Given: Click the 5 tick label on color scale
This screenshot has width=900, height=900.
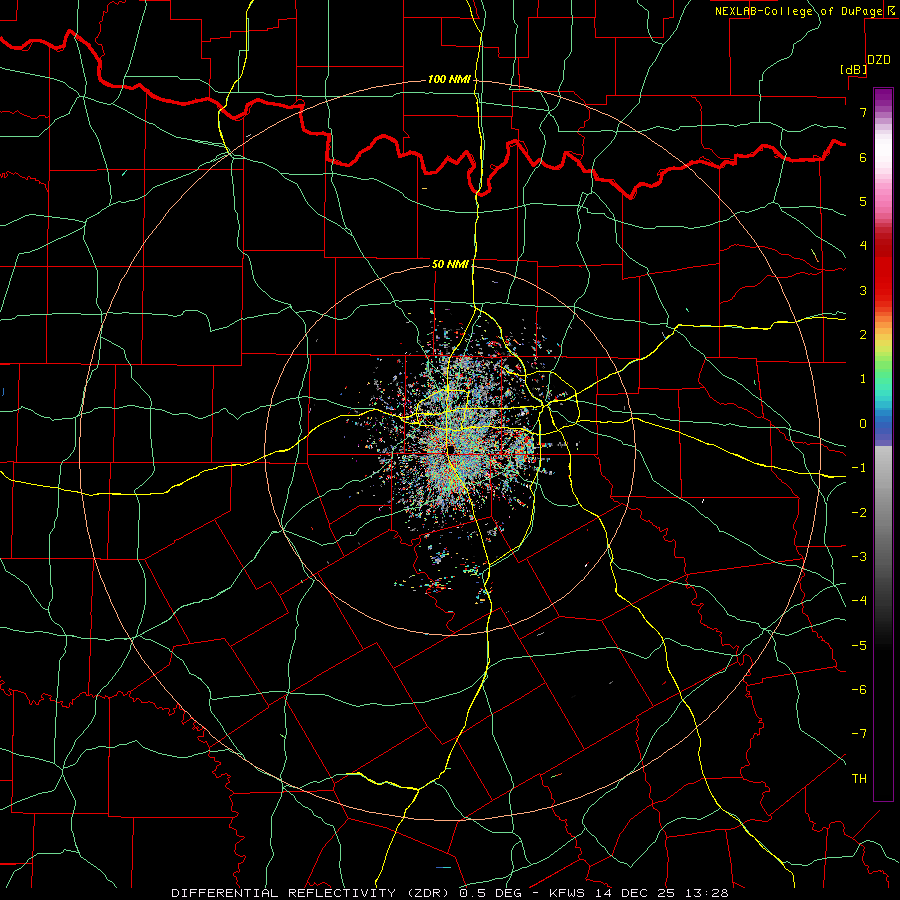Looking at the screenshot, I should (863, 201).
